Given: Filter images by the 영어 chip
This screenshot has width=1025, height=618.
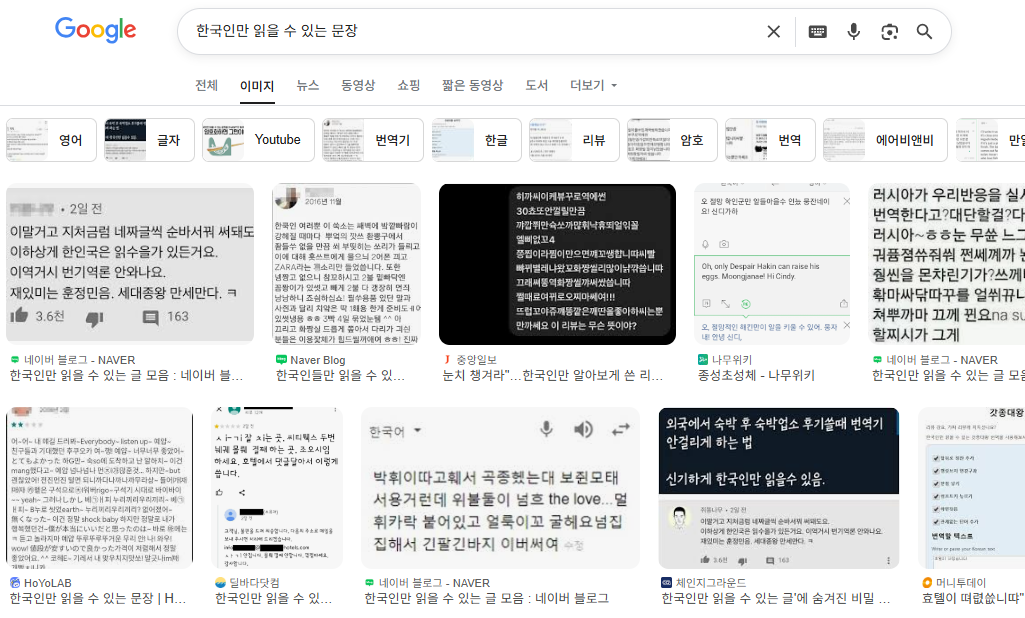Looking at the screenshot, I should (x=52, y=140).
